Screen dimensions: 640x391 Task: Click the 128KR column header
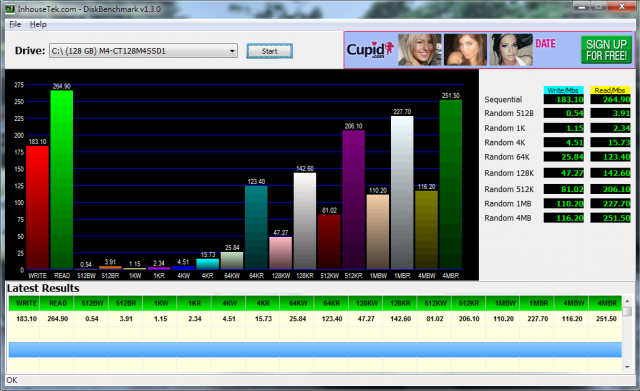point(400,303)
